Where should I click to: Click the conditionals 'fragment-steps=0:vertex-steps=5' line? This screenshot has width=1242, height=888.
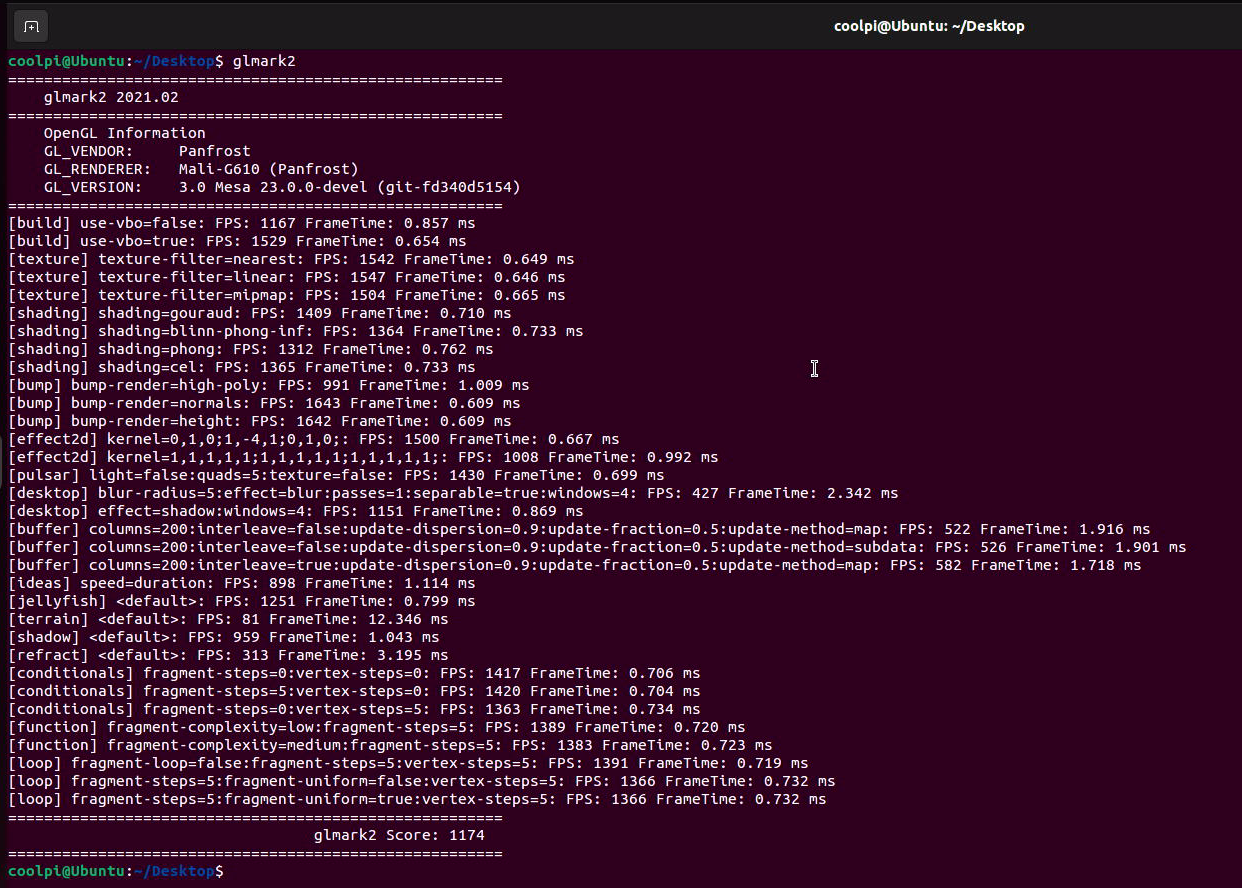(354, 709)
